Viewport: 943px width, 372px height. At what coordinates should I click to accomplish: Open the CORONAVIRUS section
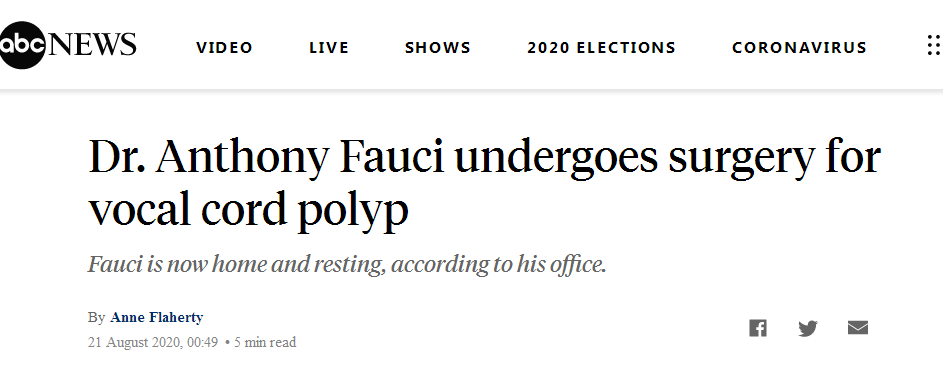[799, 47]
